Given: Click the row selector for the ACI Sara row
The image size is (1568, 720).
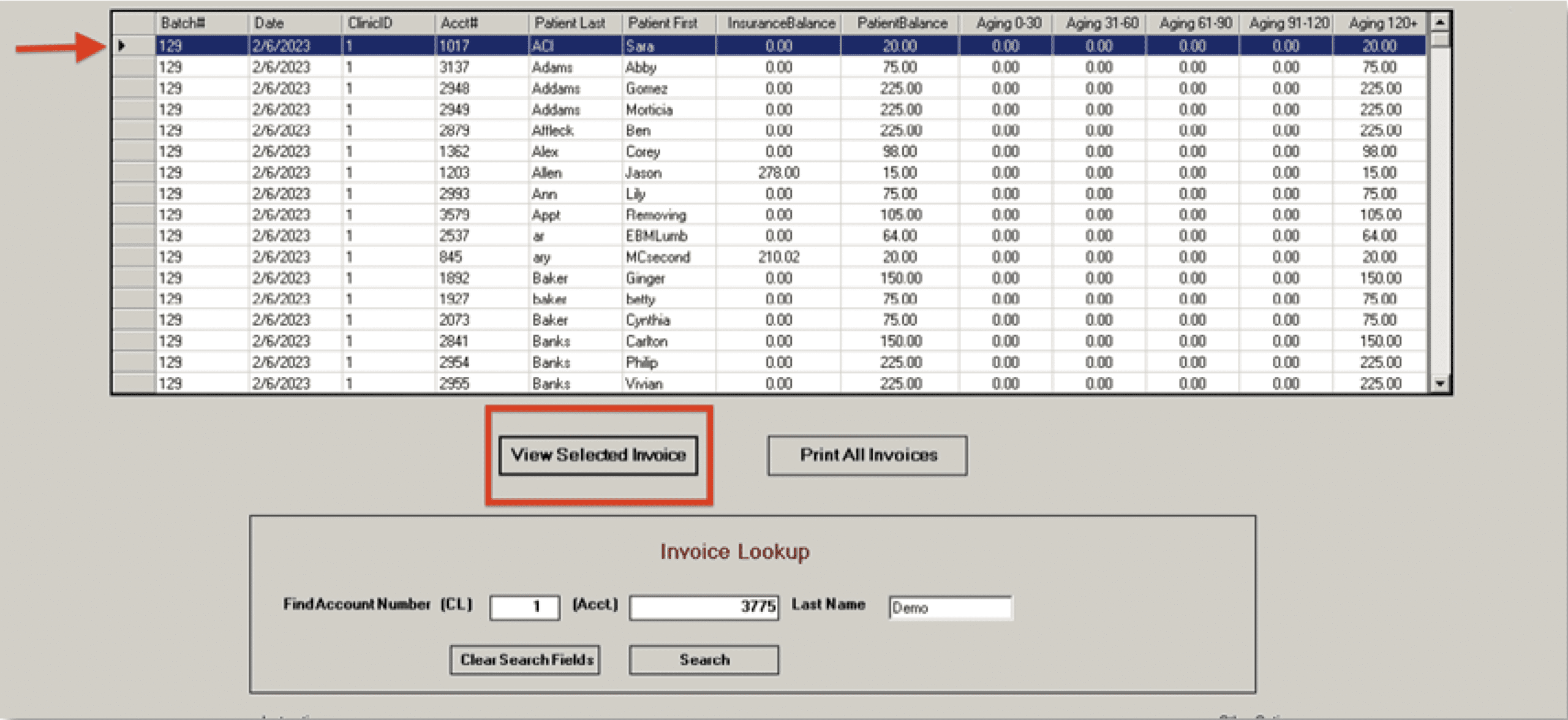Looking at the screenshot, I should point(134,46).
